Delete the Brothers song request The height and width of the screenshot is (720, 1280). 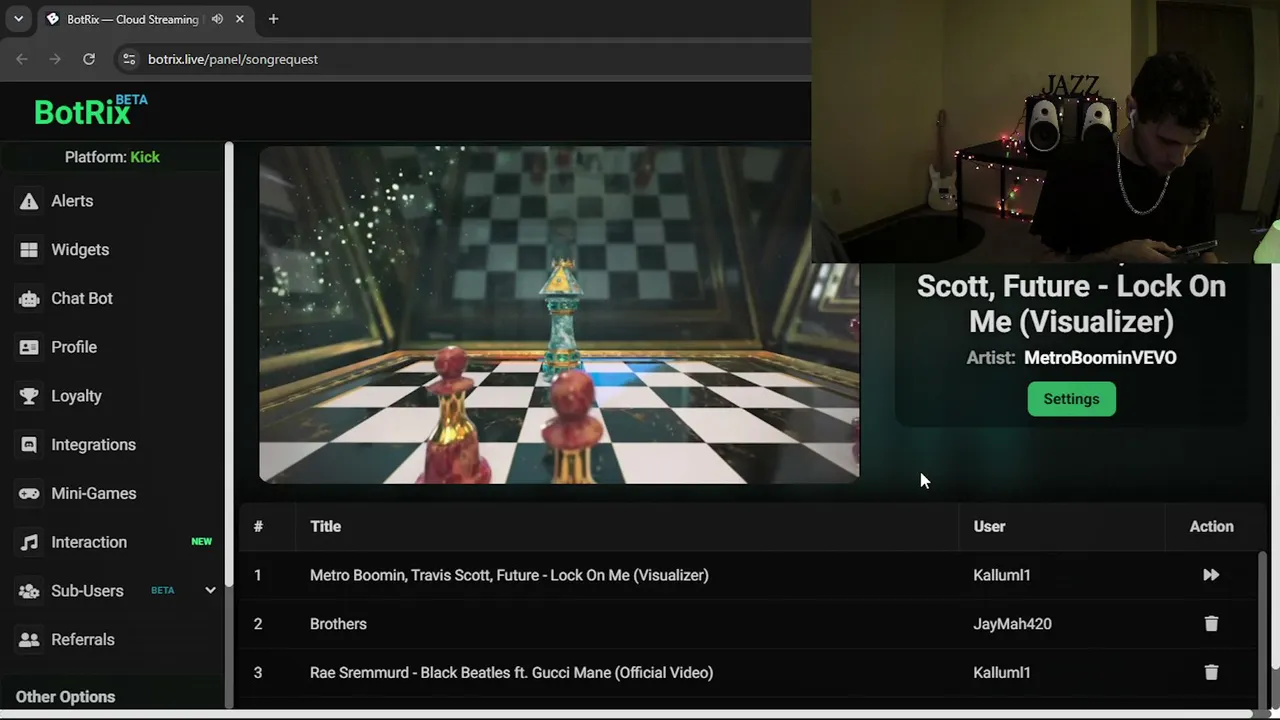point(1211,624)
